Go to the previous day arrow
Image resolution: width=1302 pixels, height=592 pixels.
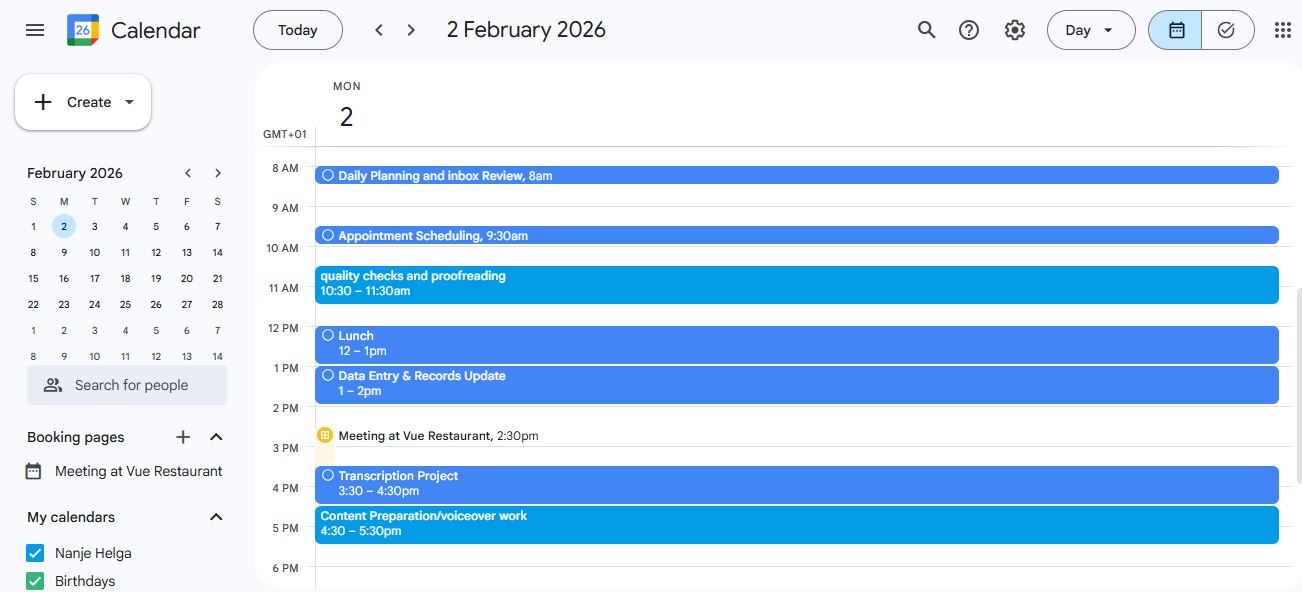click(379, 30)
